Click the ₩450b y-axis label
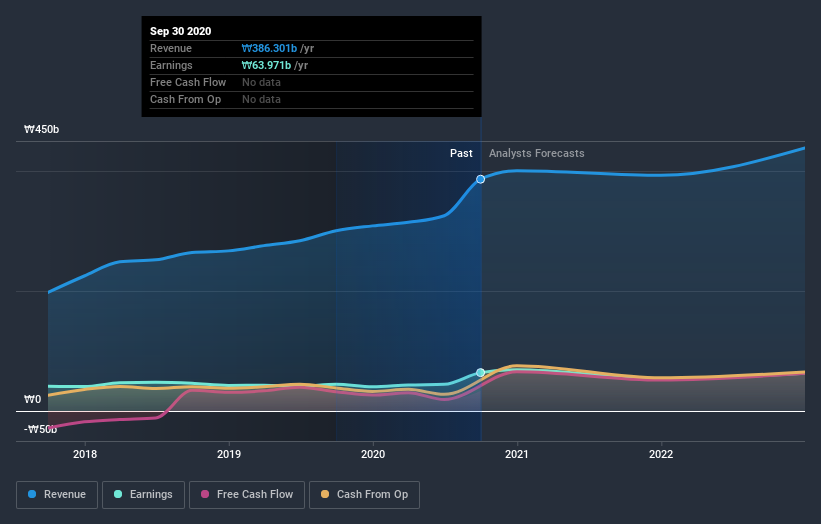Image resolution: width=821 pixels, height=524 pixels. (x=41, y=129)
